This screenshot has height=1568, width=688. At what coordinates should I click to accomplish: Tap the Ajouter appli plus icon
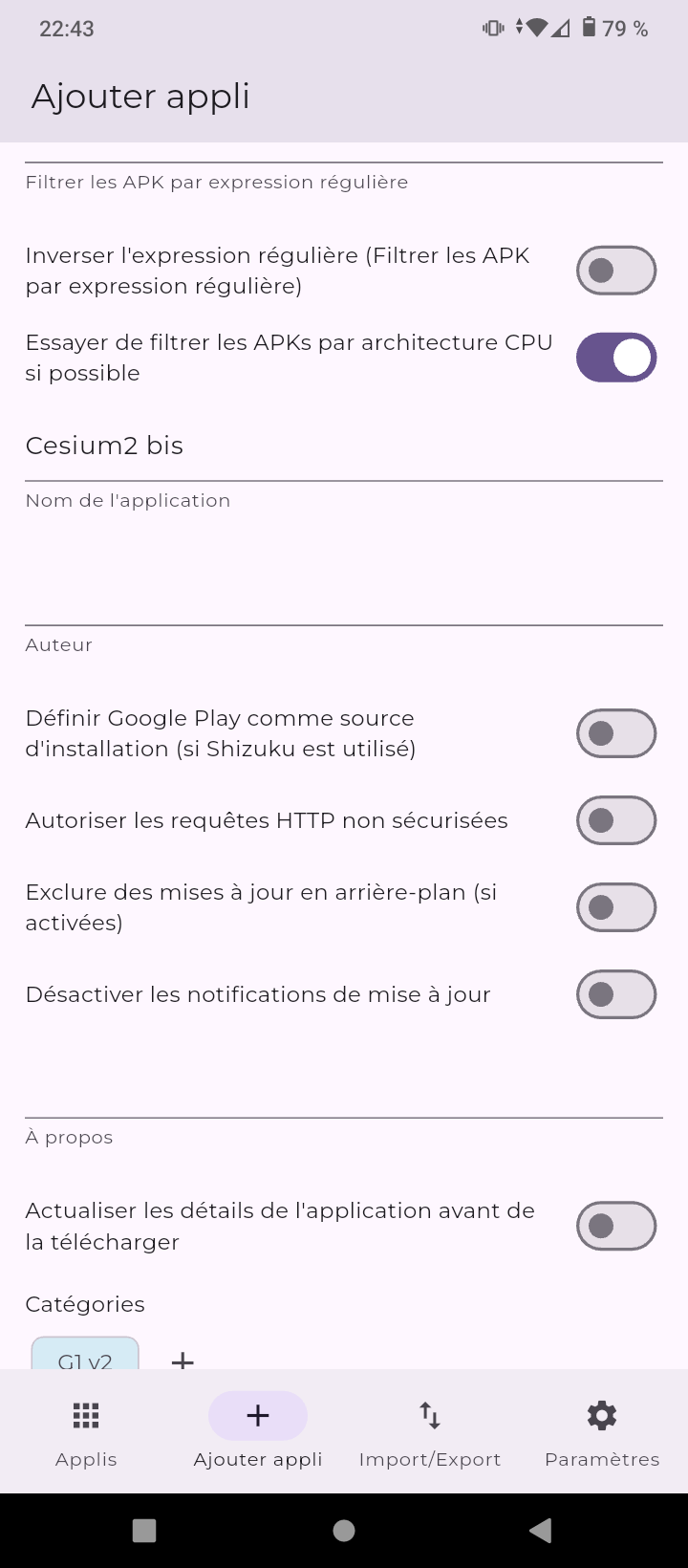point(258,1416)
